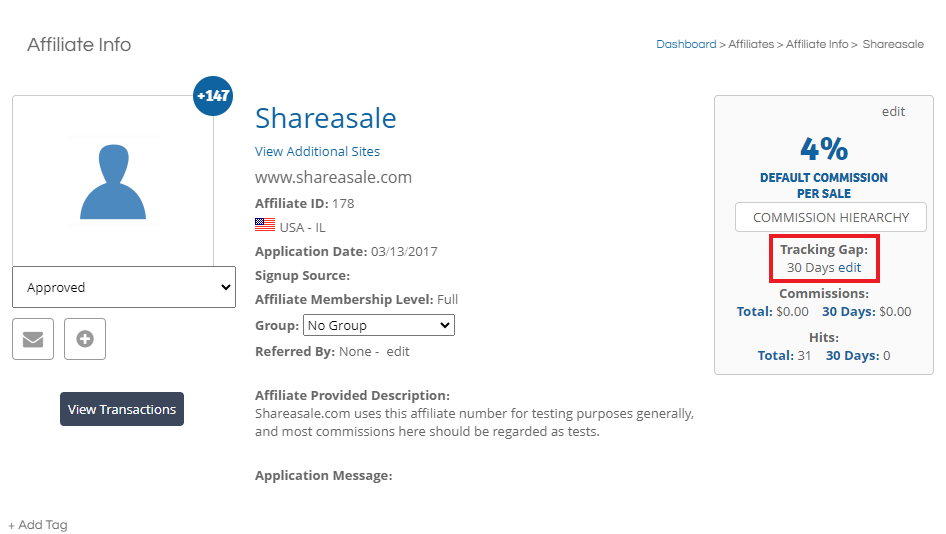Click edit next to Tracking Gap
The height and width of the screenshot is (534, 946).
click(849, 267)
